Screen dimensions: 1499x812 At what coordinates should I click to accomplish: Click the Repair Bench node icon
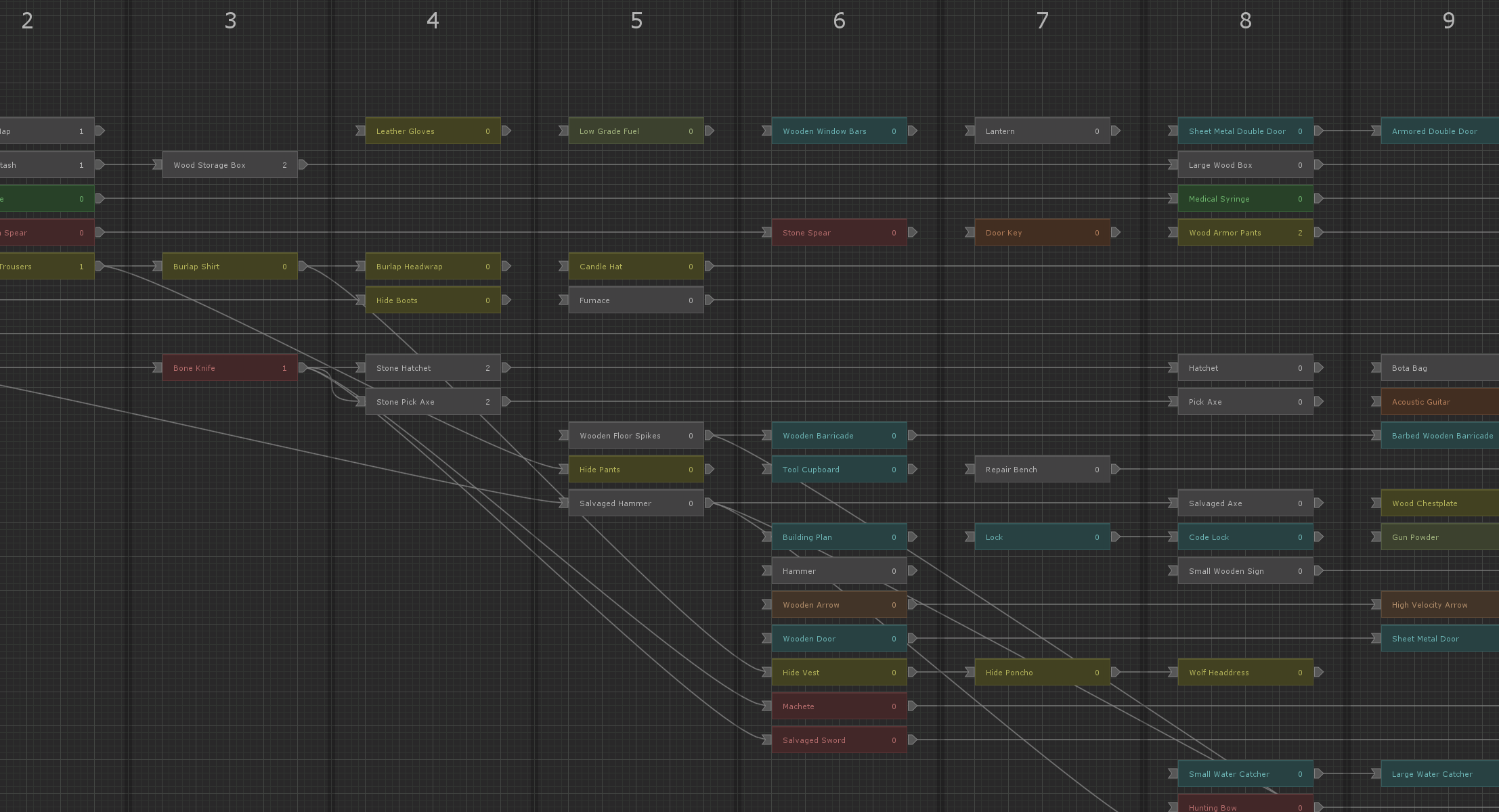click(969, 469)
